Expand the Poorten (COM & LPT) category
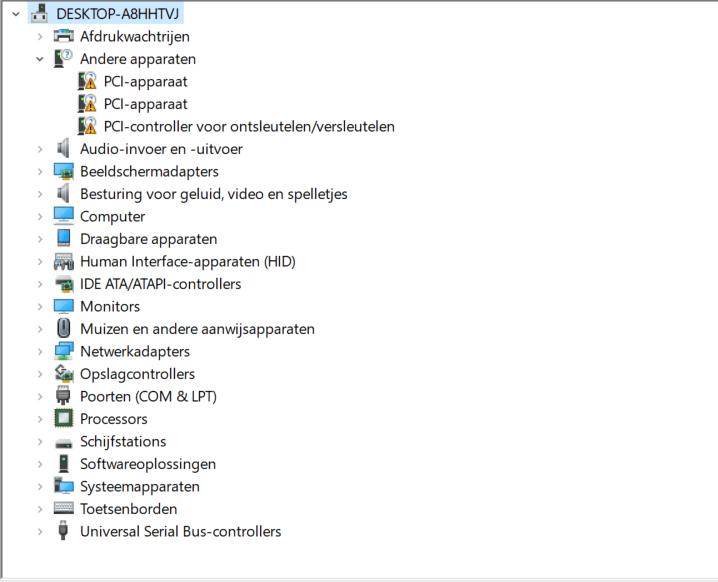This screenshot has height=582, width=718. point(40,396)
